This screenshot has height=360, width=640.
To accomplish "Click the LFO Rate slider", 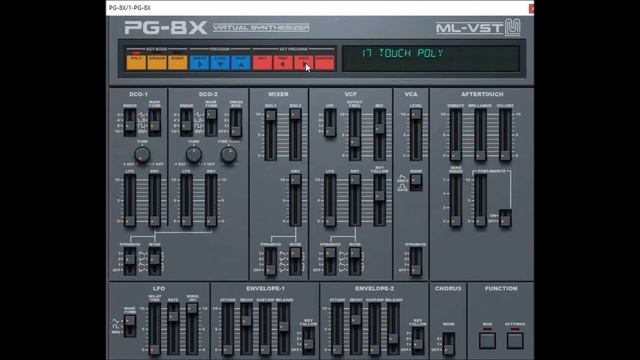I will 173,329.
